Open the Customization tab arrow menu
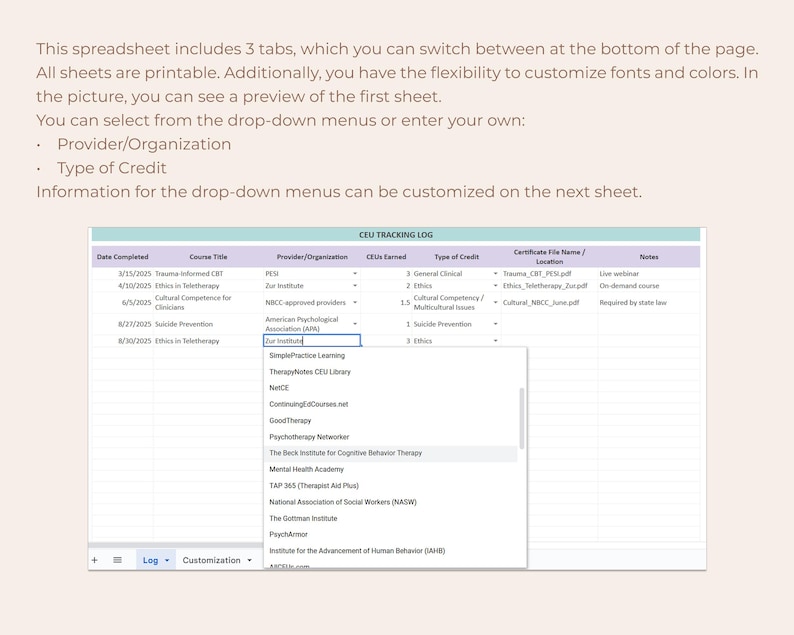Viewport: 794px width, 635px height. point(250,561)
